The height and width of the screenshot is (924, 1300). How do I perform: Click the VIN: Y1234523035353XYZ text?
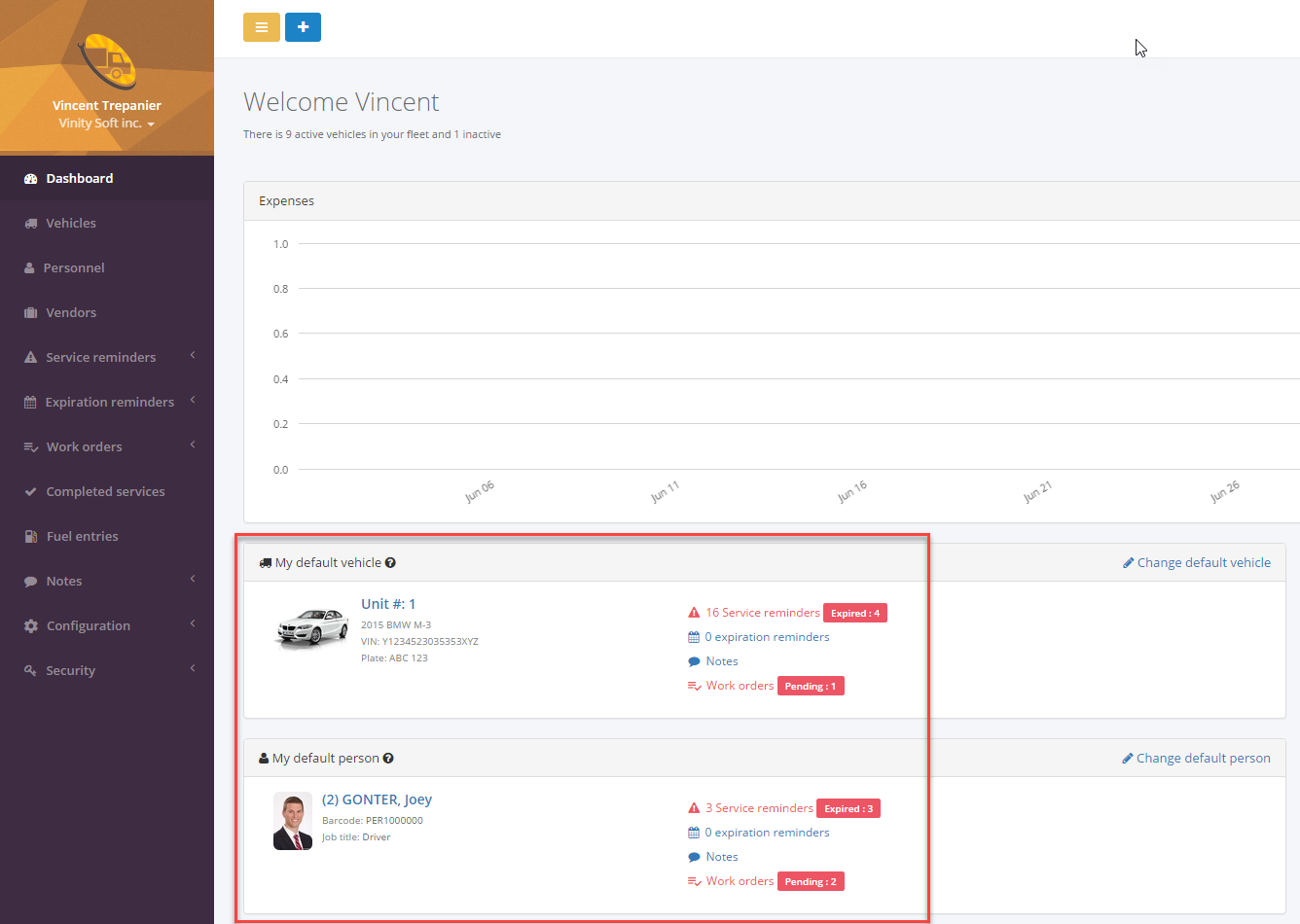(x=419, y=642)
